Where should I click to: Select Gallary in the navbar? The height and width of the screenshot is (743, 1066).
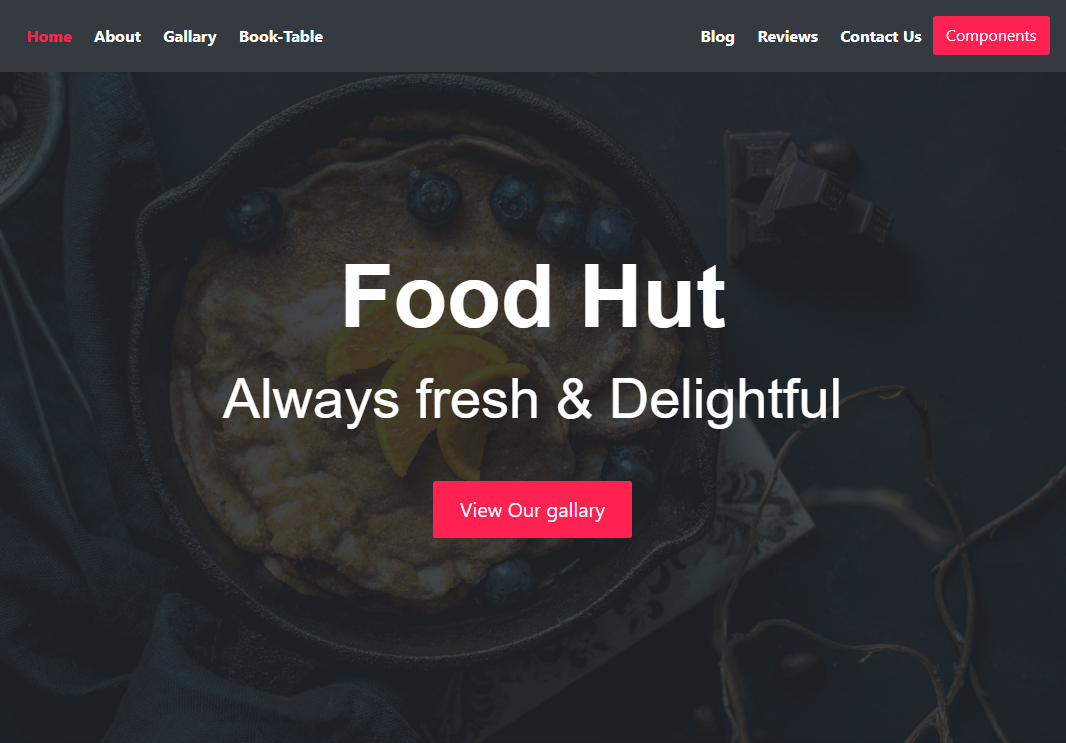(190, 37)
